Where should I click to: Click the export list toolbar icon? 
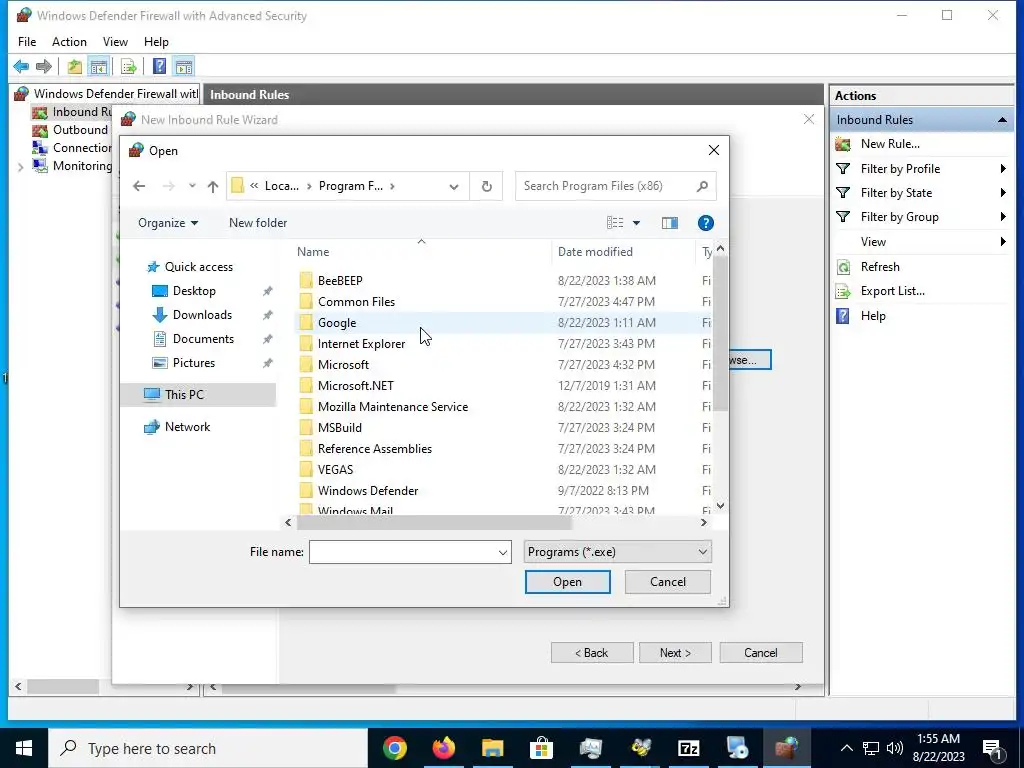tap(129, 66)
